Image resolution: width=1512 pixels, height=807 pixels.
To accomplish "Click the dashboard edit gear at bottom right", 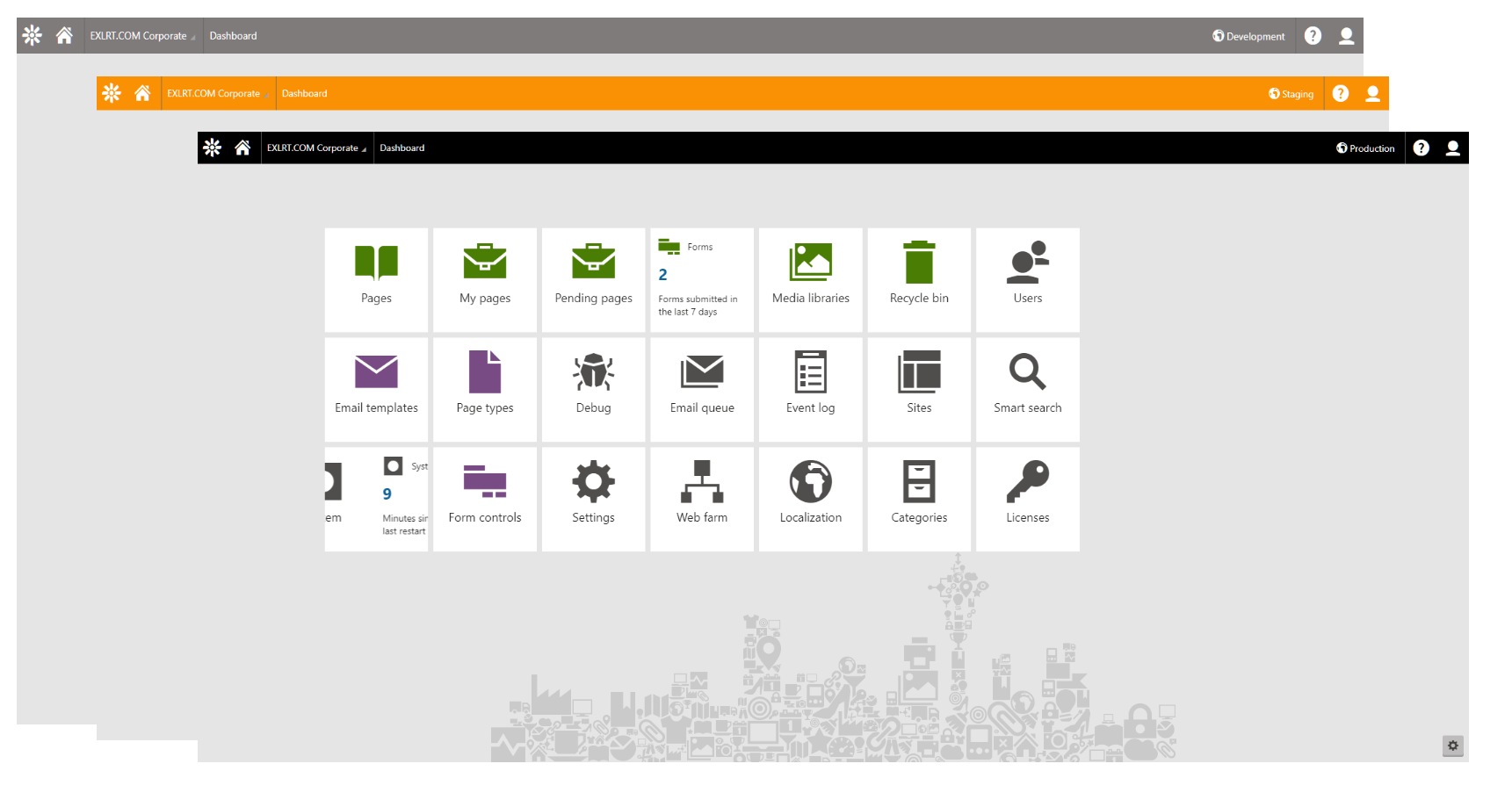I will coord(1453,746).
